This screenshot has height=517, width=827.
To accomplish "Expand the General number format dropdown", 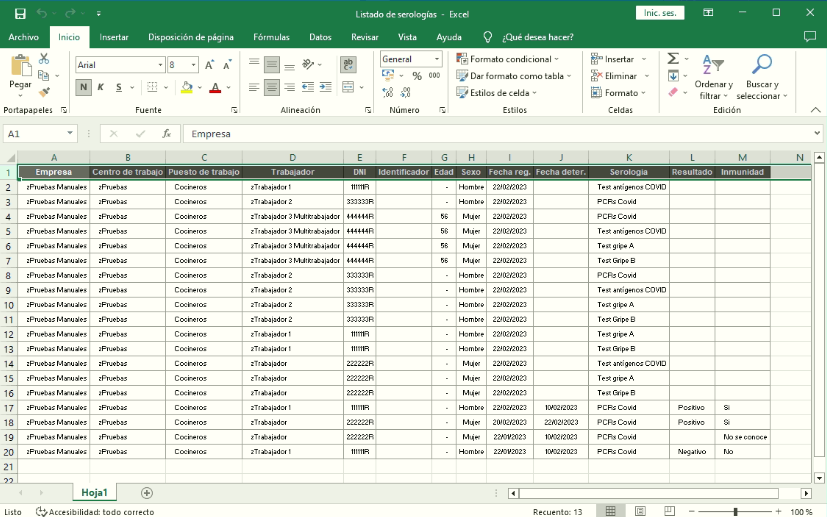I will 437,60.
